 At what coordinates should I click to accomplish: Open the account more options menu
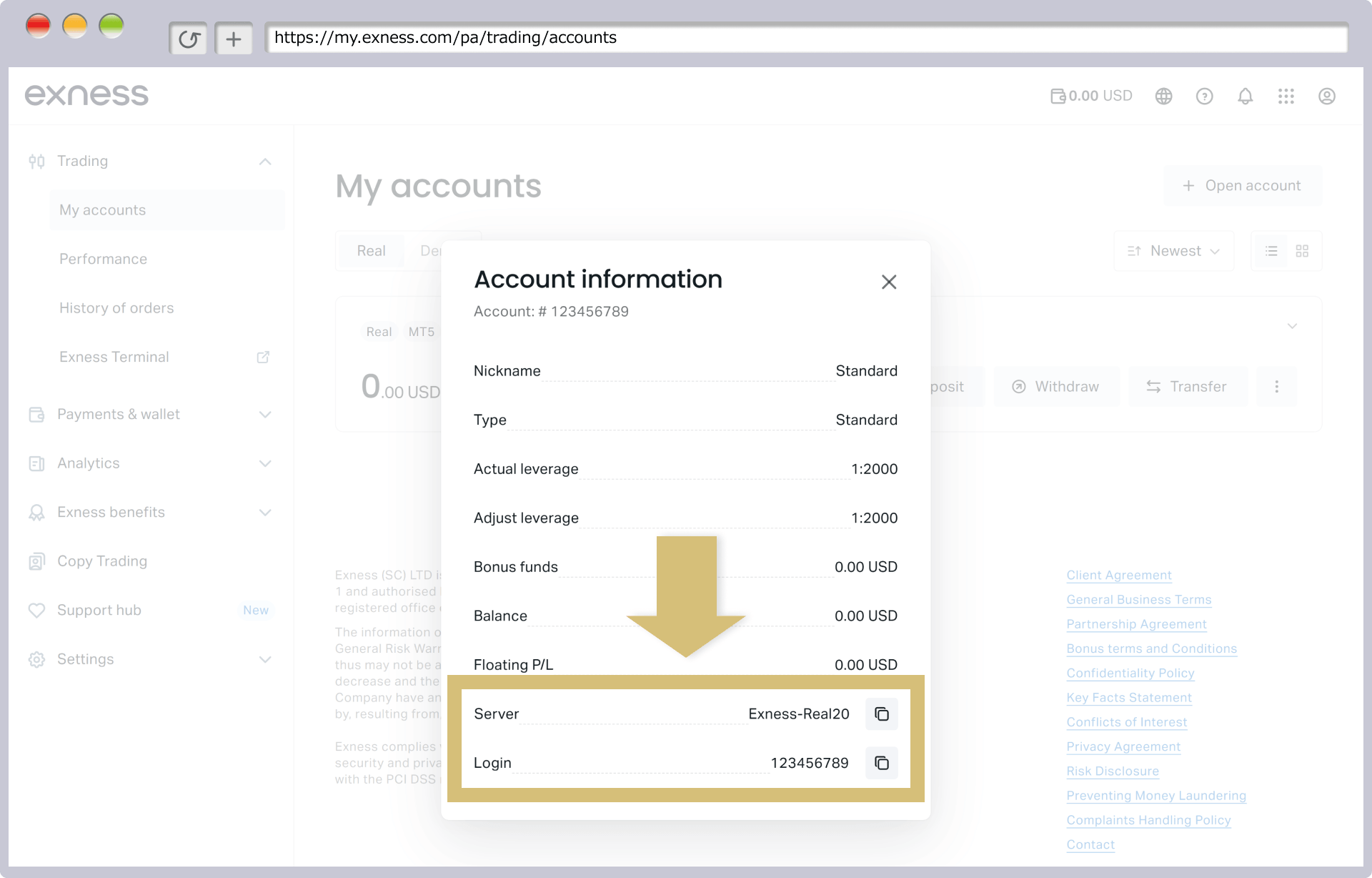click(1276, 387)
